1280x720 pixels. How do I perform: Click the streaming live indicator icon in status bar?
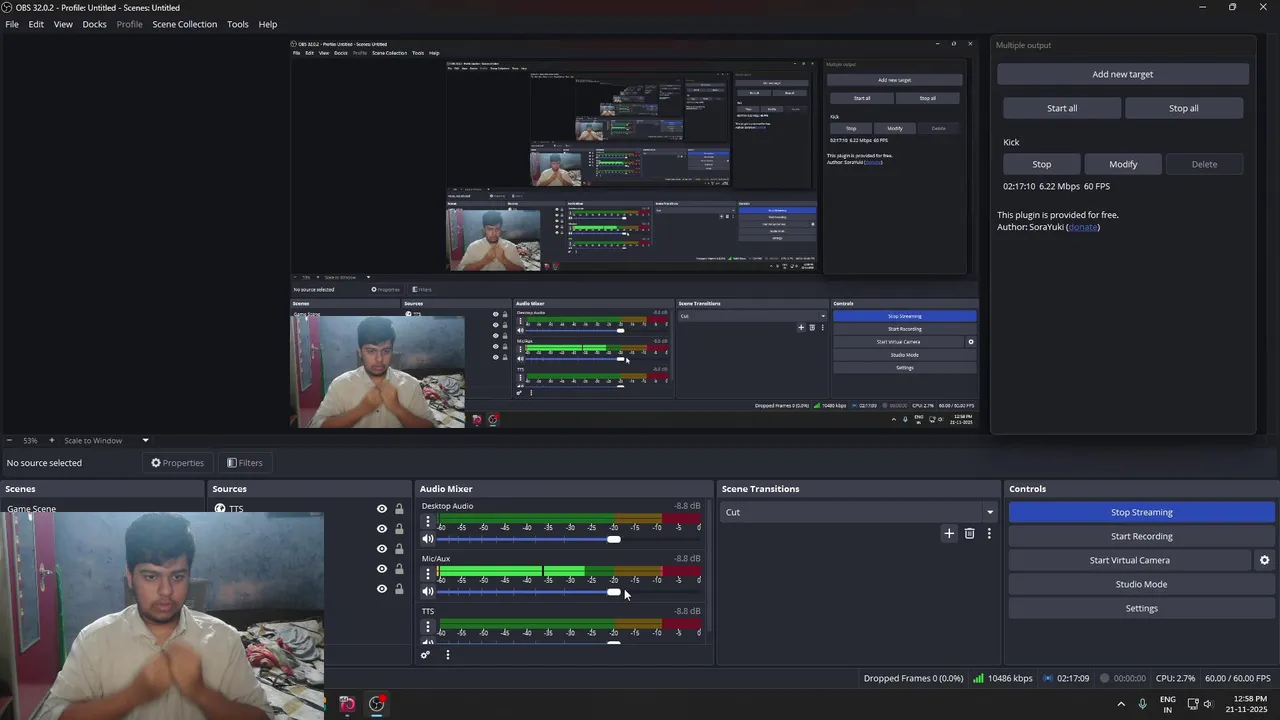1048,678
